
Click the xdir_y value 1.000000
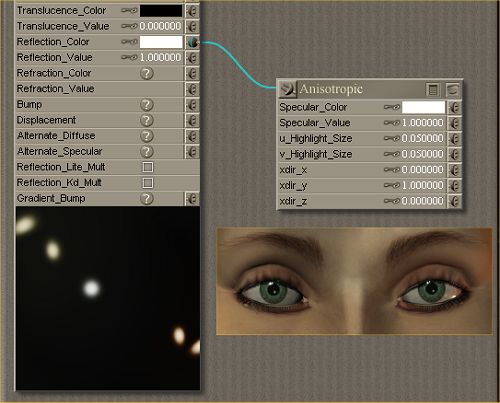(423, 185)
